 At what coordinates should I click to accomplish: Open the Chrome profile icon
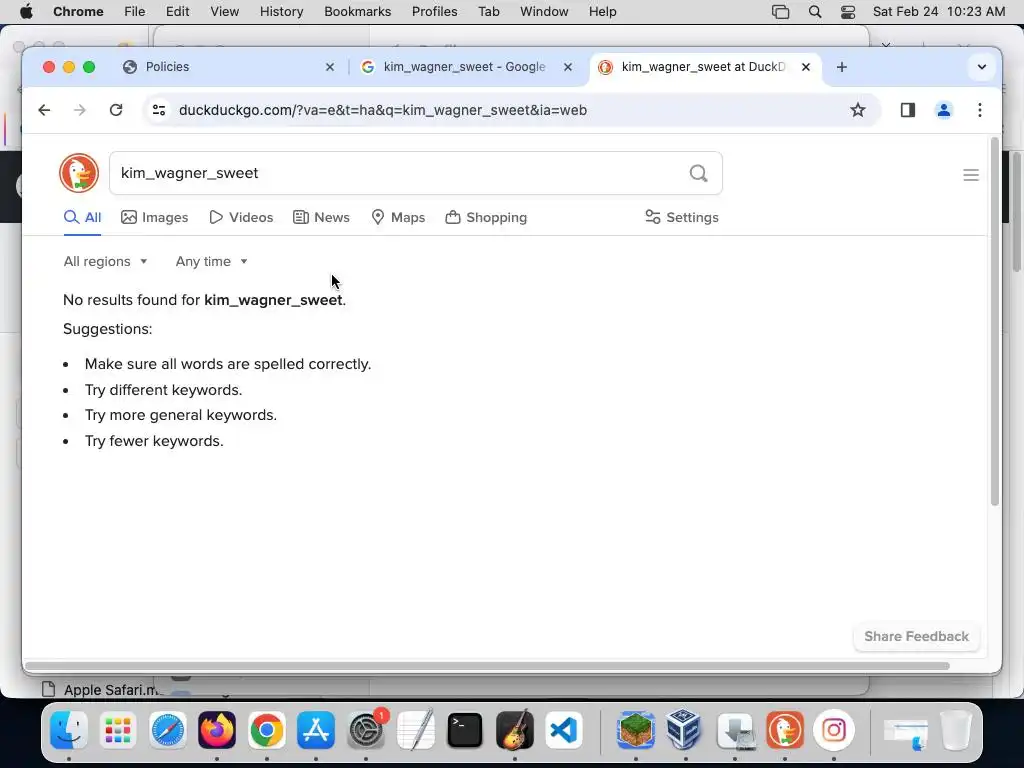click(944, 110)
